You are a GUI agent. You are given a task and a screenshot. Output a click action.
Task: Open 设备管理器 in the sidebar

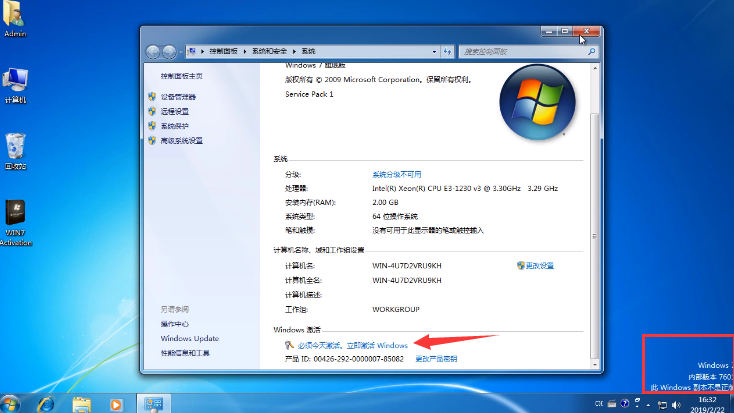tap(178, 97)
